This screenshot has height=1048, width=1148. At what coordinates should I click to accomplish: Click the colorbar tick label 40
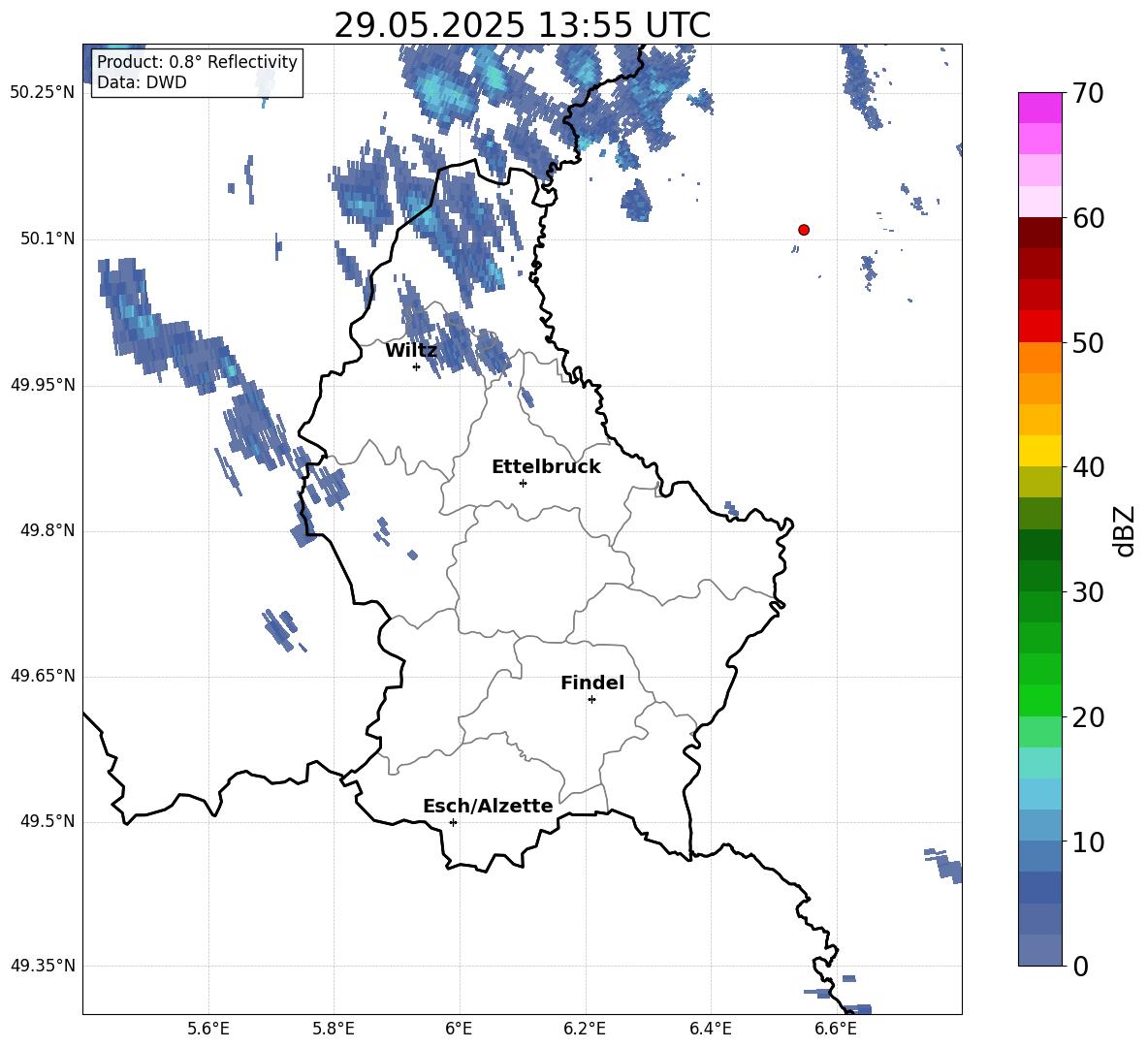(x=1088, y=467)
